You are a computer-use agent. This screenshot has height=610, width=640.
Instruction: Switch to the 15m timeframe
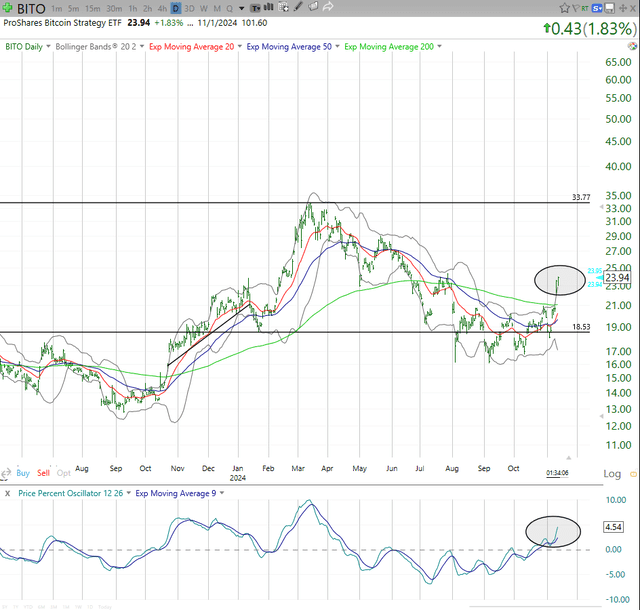coord(93,9)
